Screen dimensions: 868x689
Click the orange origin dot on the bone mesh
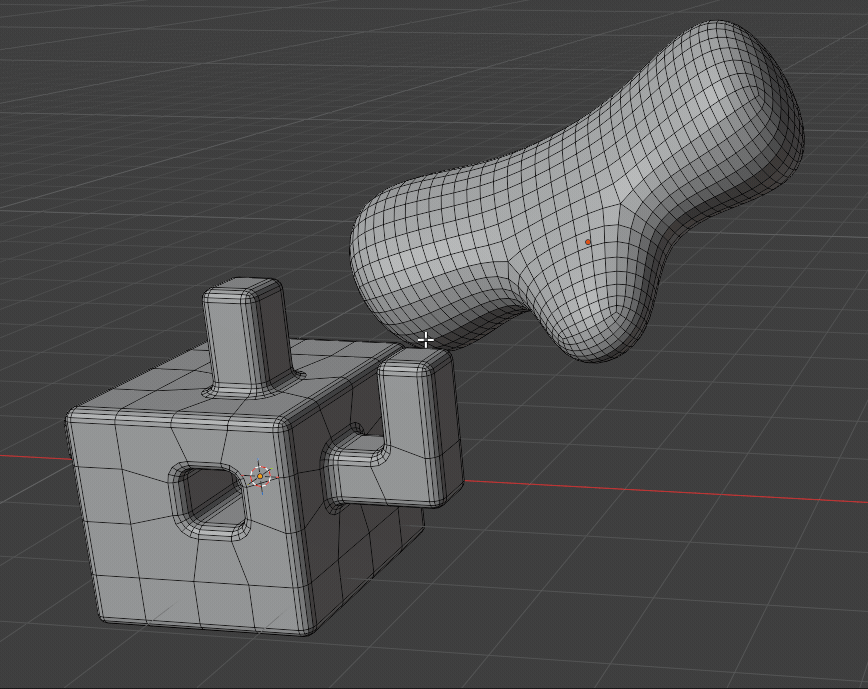click(587, 242)
